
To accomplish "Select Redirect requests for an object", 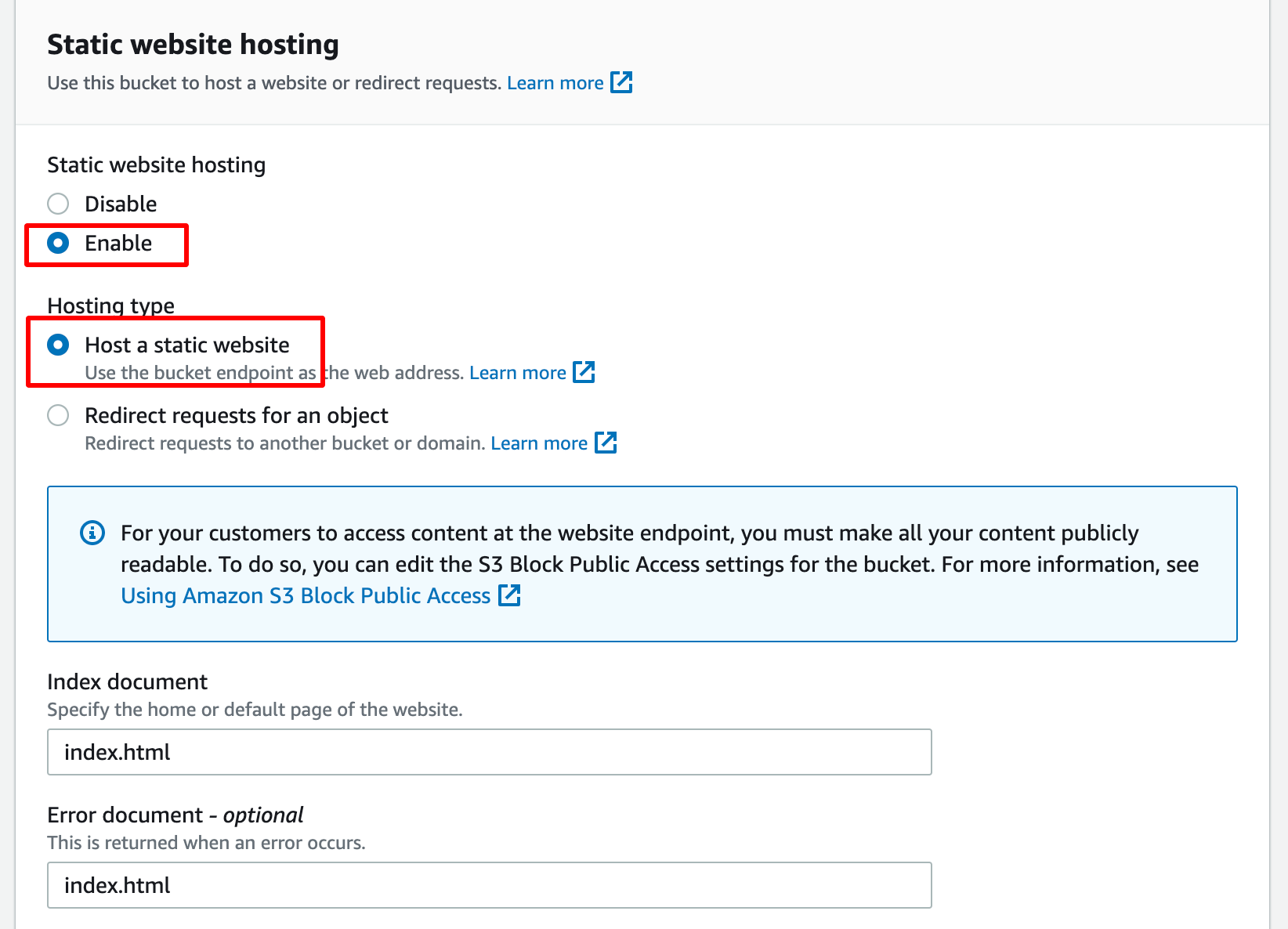I will point(58,415).
